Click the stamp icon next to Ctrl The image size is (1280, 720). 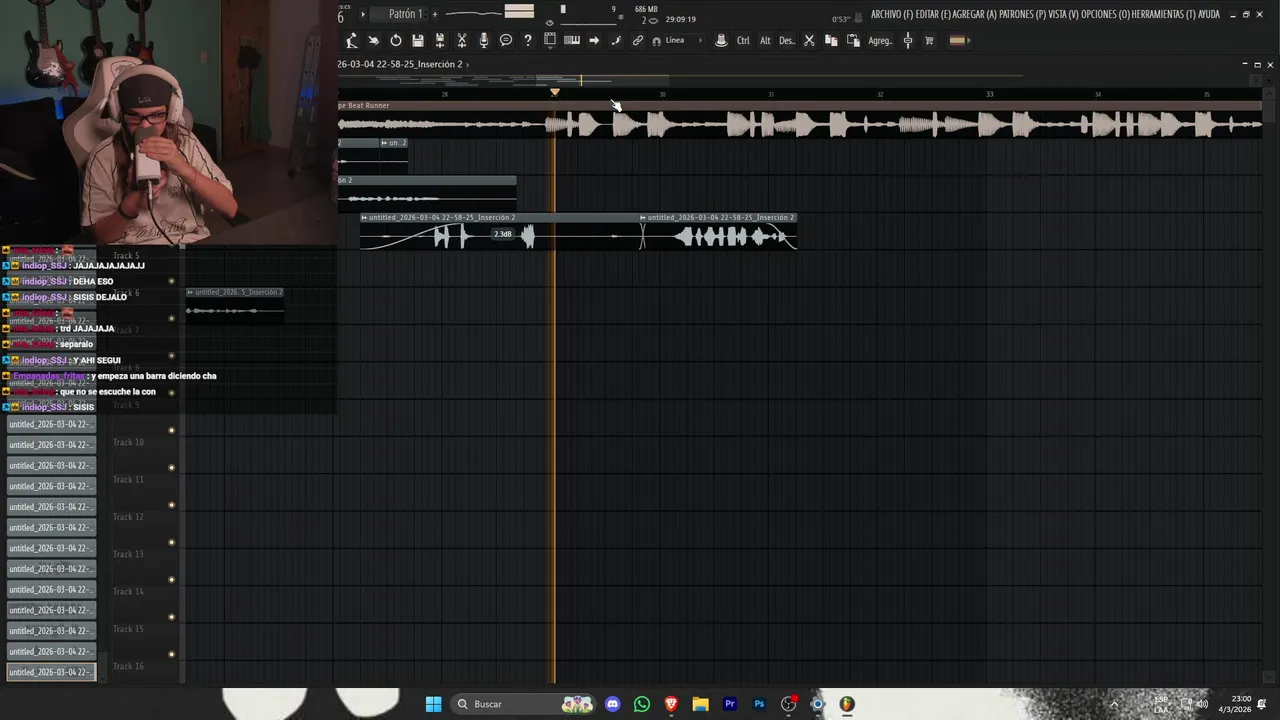coord(721,41)
